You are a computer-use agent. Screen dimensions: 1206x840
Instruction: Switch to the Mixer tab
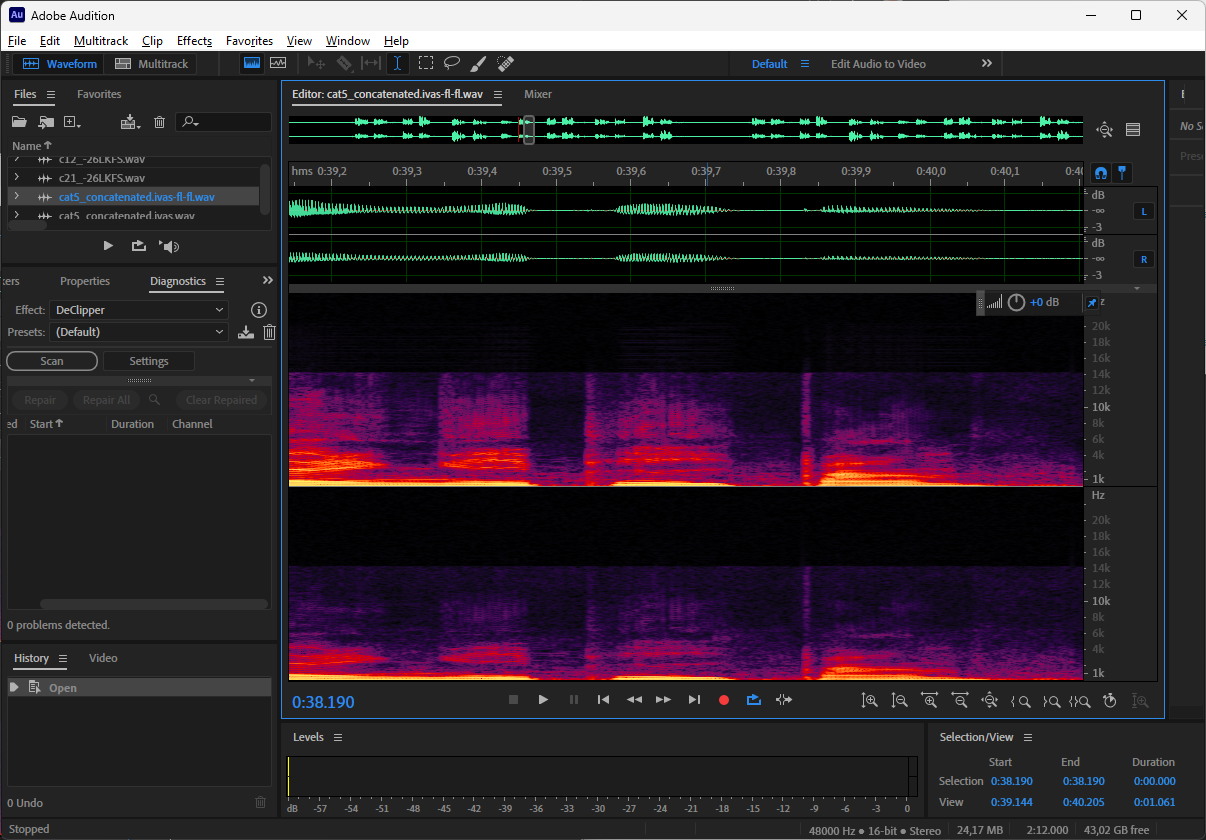pyautogui.click(x=538, y=94)
